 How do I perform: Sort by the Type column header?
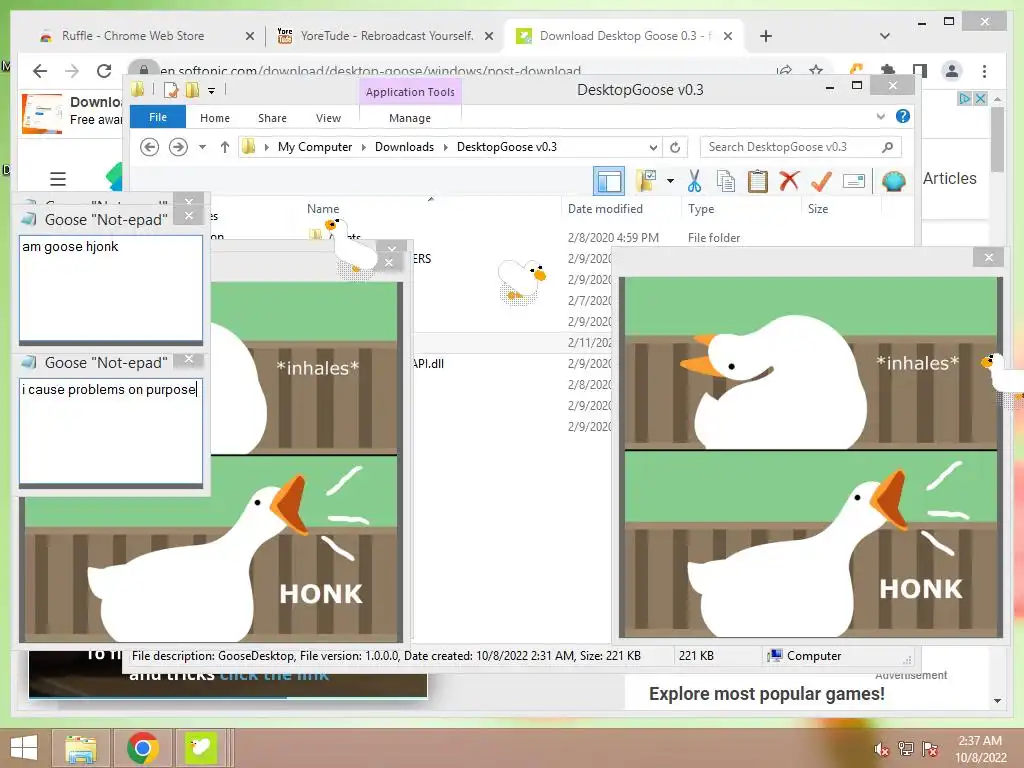pyautogui.click(x=701, y=209)
